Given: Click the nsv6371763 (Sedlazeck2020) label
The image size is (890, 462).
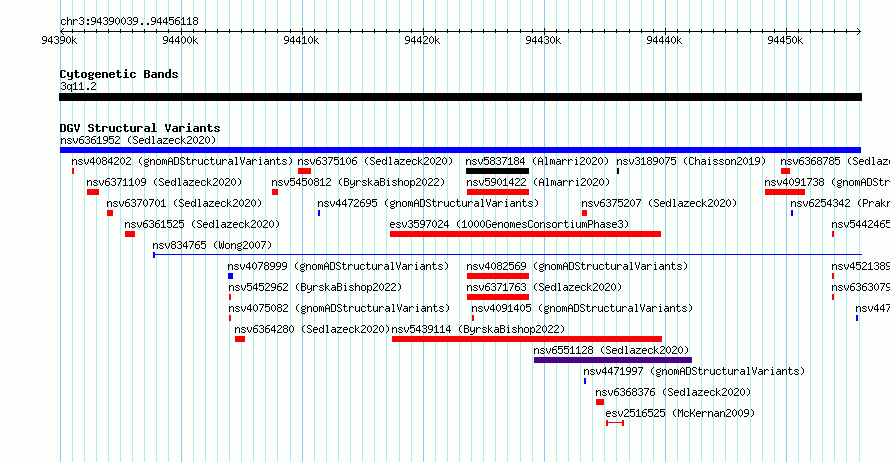Looking at the screenshot, I should click(544, 287).
